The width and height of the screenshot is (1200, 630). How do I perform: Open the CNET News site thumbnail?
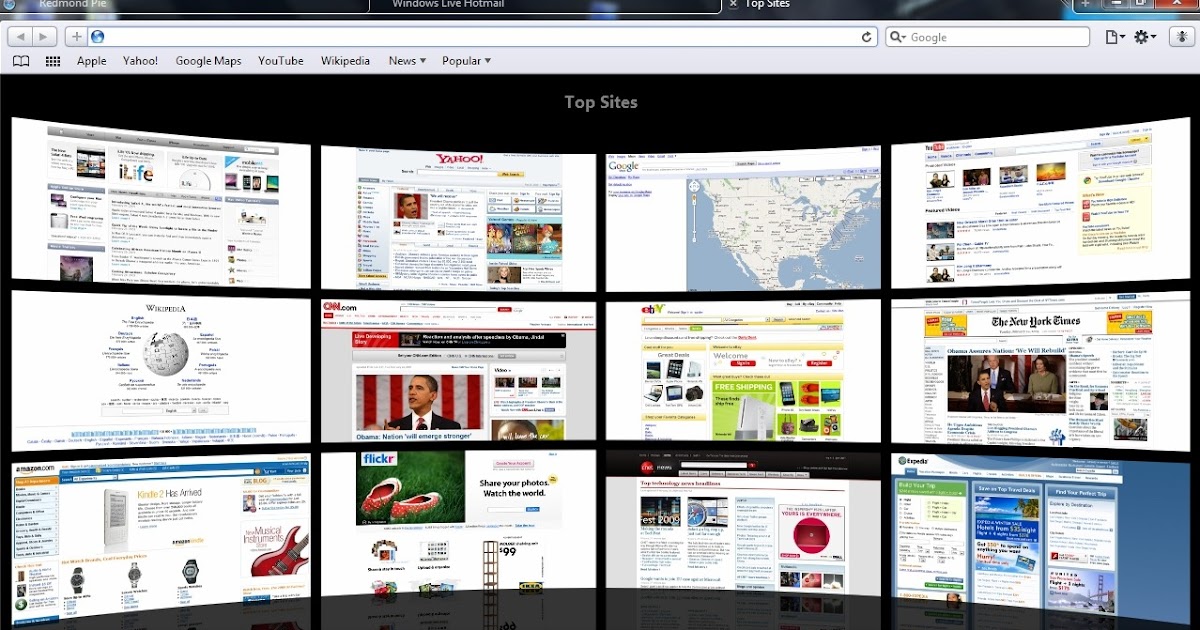(743, 523)
